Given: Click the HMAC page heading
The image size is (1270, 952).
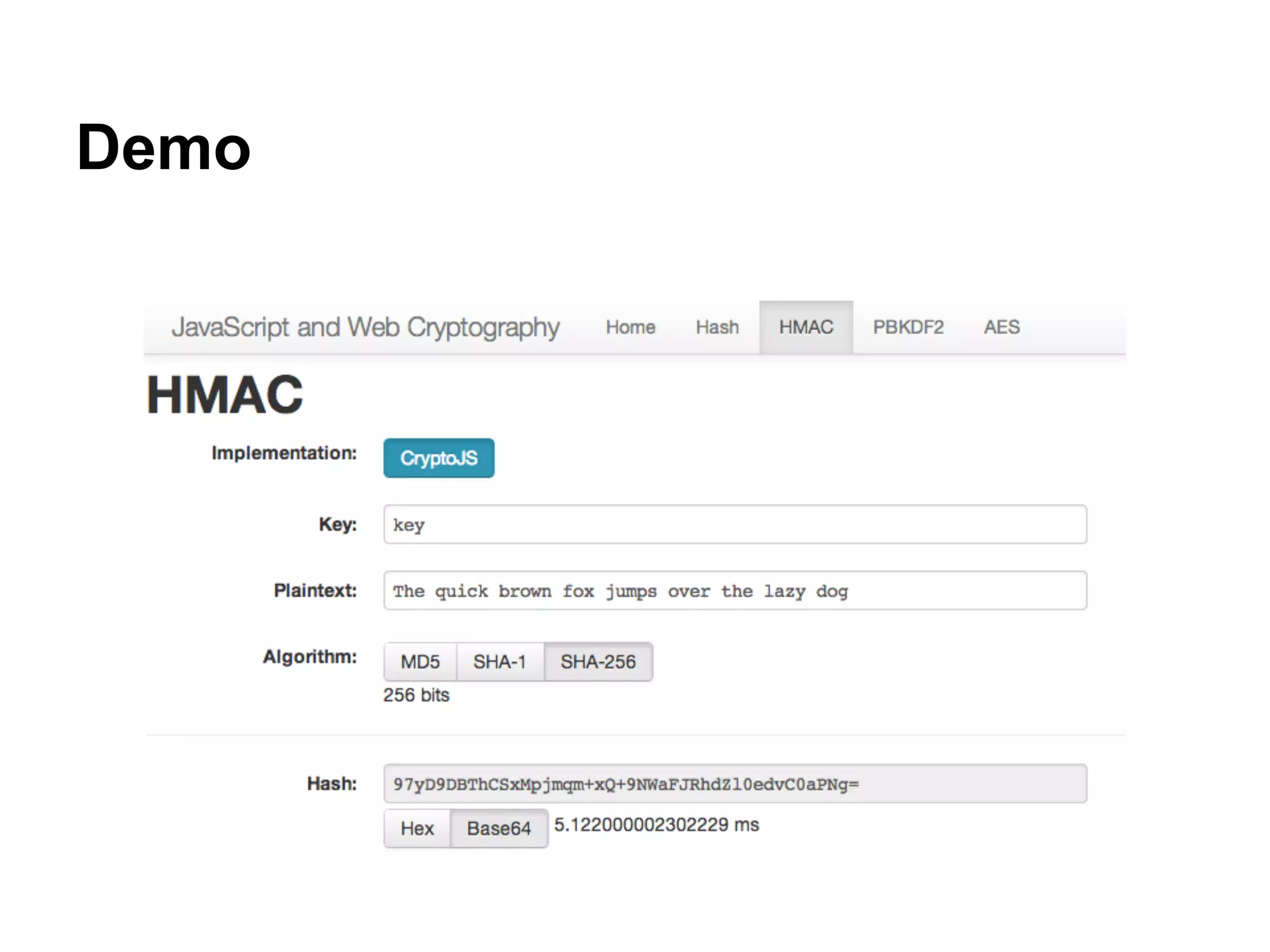Looking at the screenshot, I should tap(225, 395).
